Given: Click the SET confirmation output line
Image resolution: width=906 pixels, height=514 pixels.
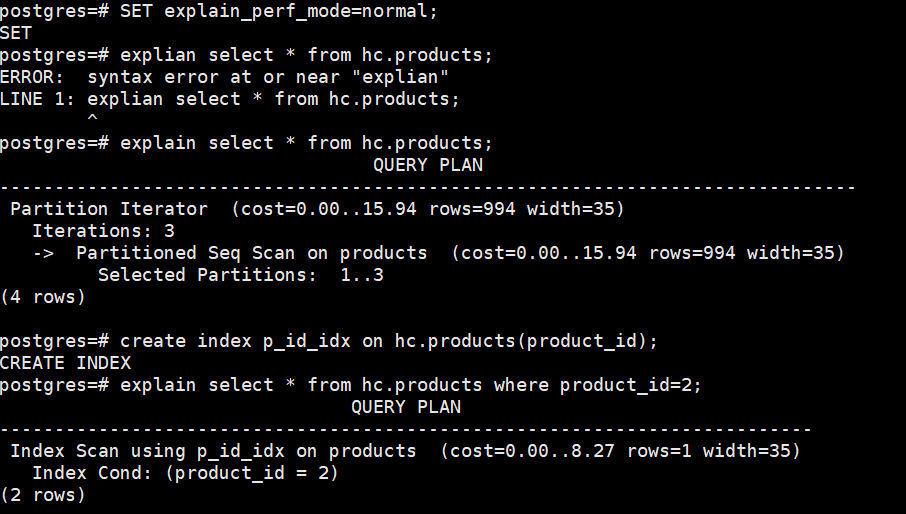Looking at the screenshot, I should pos(16,33).
